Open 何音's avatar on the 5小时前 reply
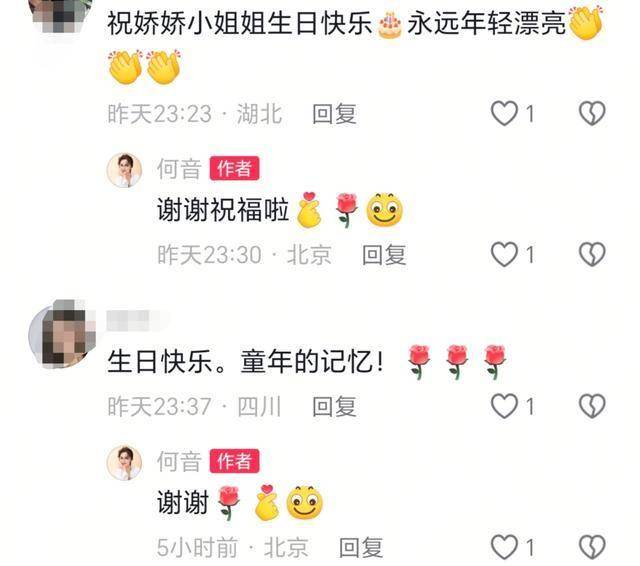 [124, 463]
